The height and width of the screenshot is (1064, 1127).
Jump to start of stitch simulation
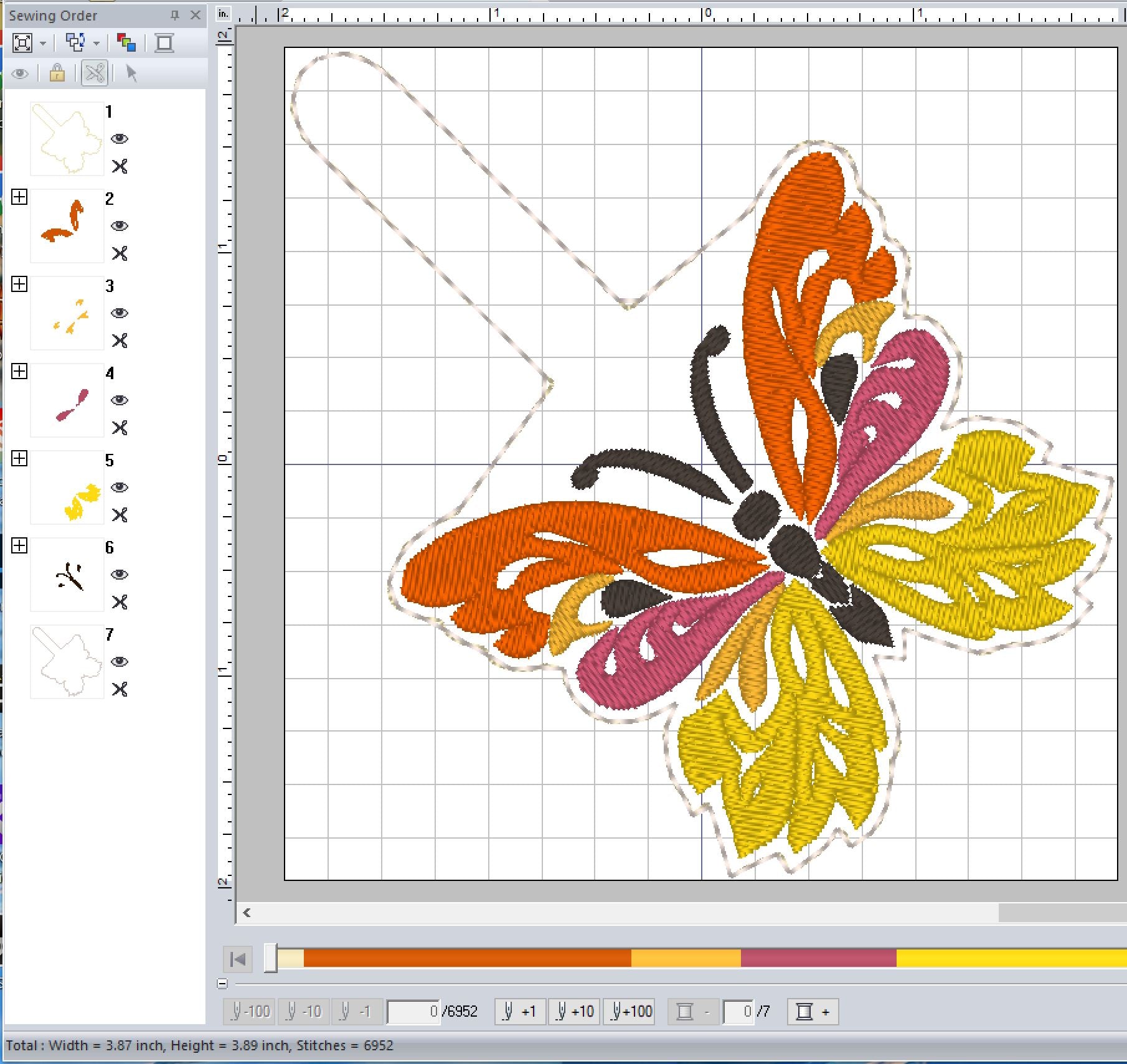pyautogui.click(x=238, y=959)
